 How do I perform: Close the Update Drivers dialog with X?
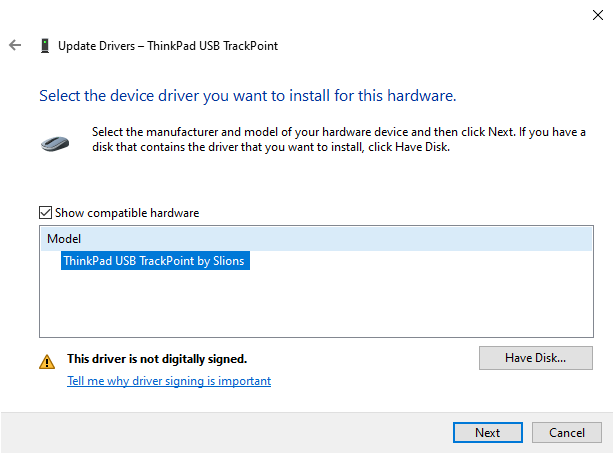tap(598, 15)
